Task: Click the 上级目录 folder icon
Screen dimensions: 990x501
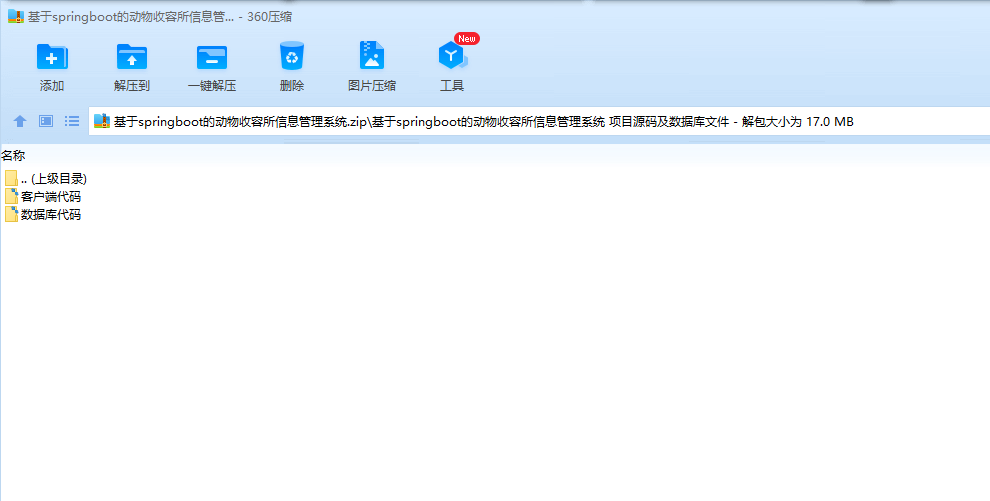Action: coord(11,179)
